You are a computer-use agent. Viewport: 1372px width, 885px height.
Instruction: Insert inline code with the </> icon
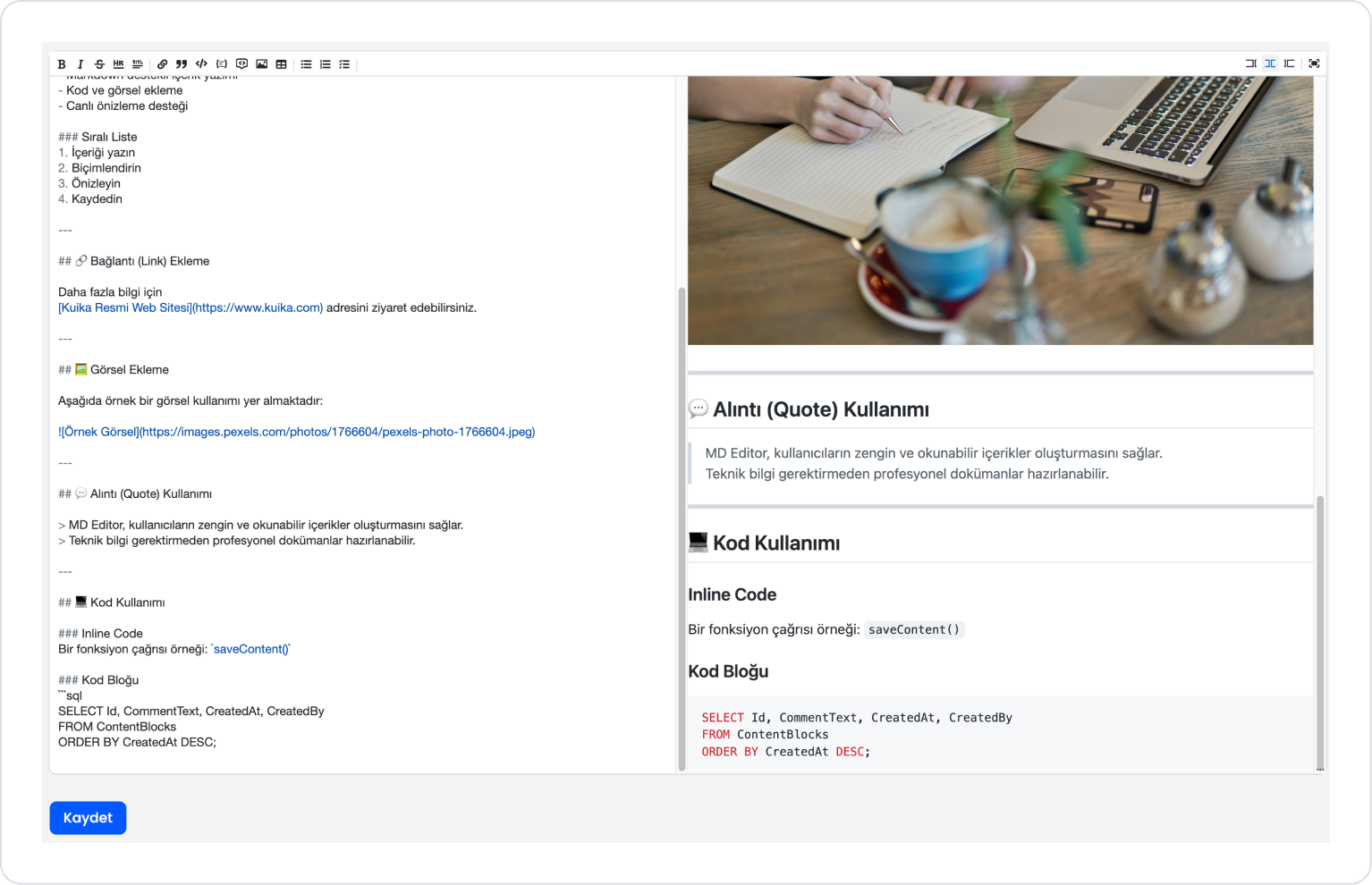tap(201, 64)
